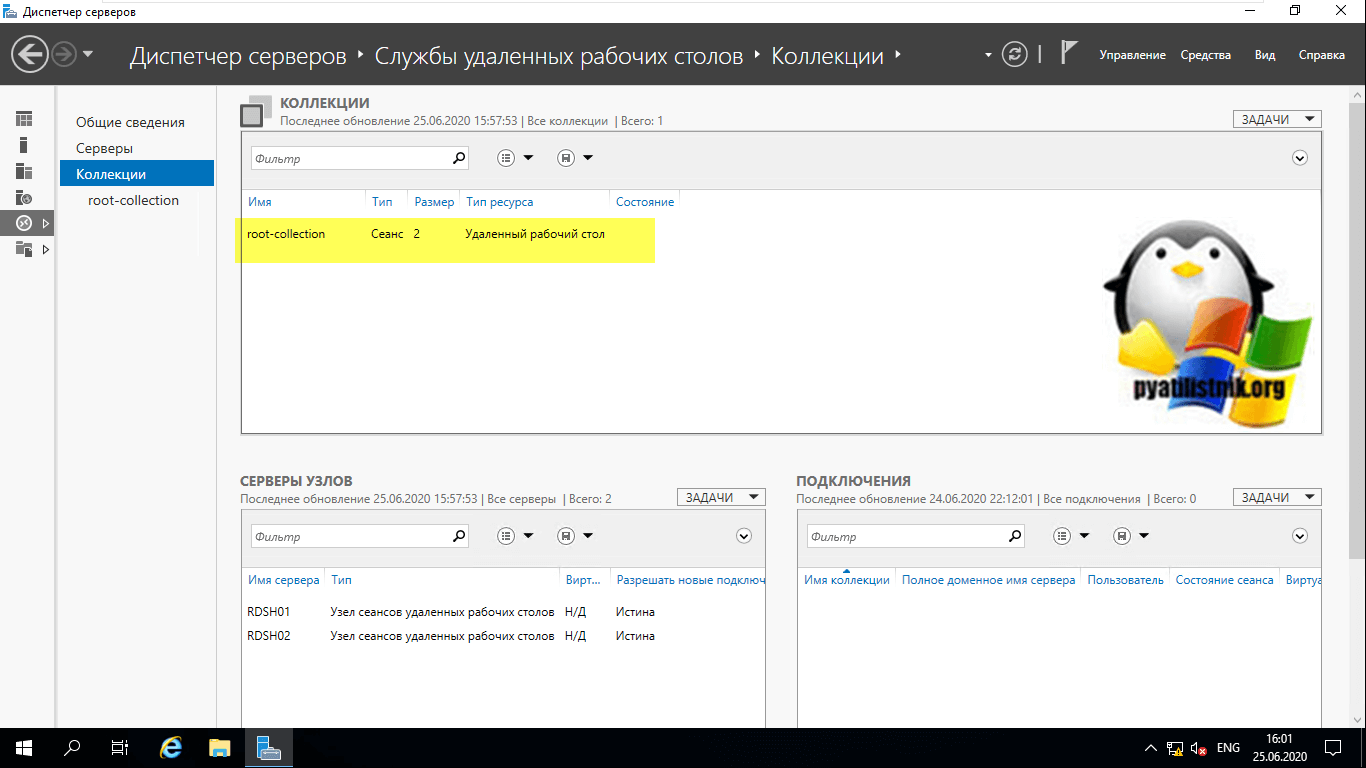Select root-collection in the left tree
Viewport: 1366px width, 768px height.
tap(133, 200)
